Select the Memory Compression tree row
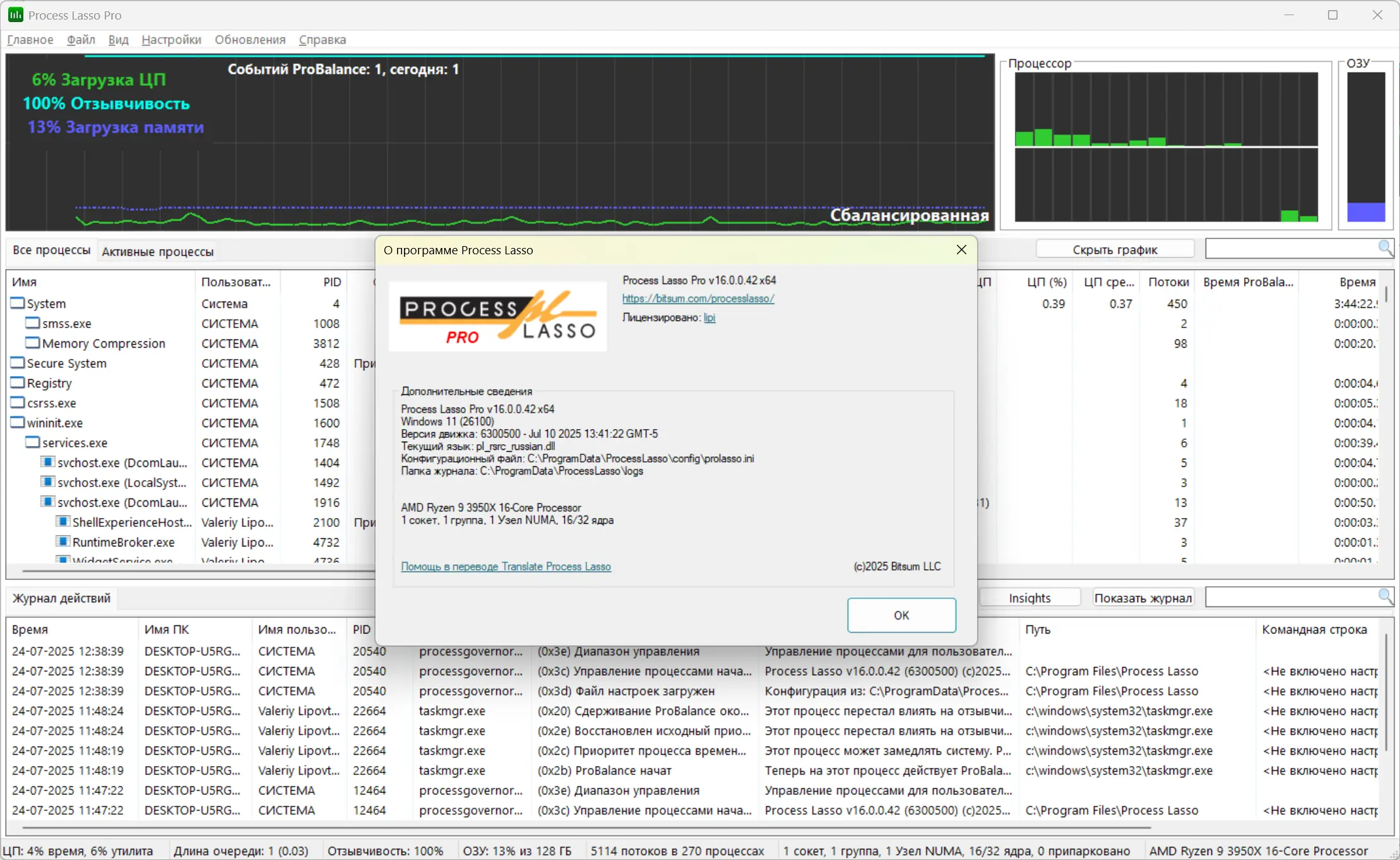Viewport: 1400px width, 860px height. 104,343
